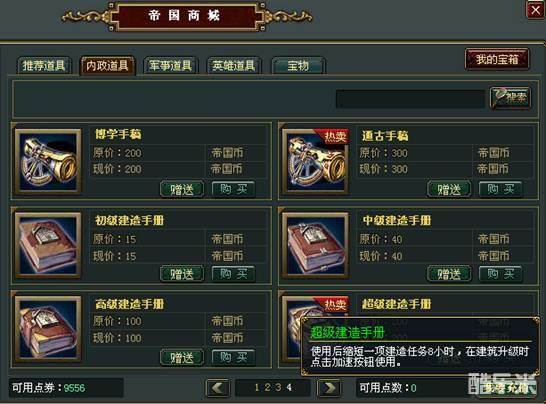Select the 初级建造手册 book icon
This screenshot has height=404, width=546.
[x=48, y=245]
